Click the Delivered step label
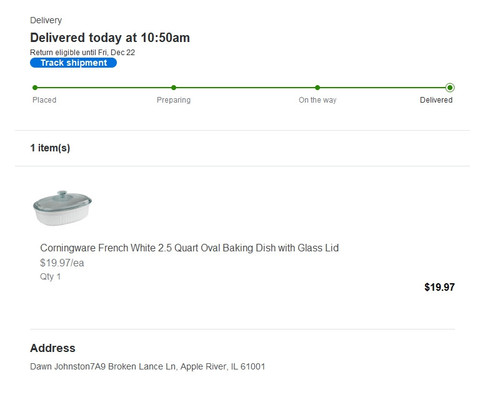The height and width of the screenshot is (414, 500). 436,100
